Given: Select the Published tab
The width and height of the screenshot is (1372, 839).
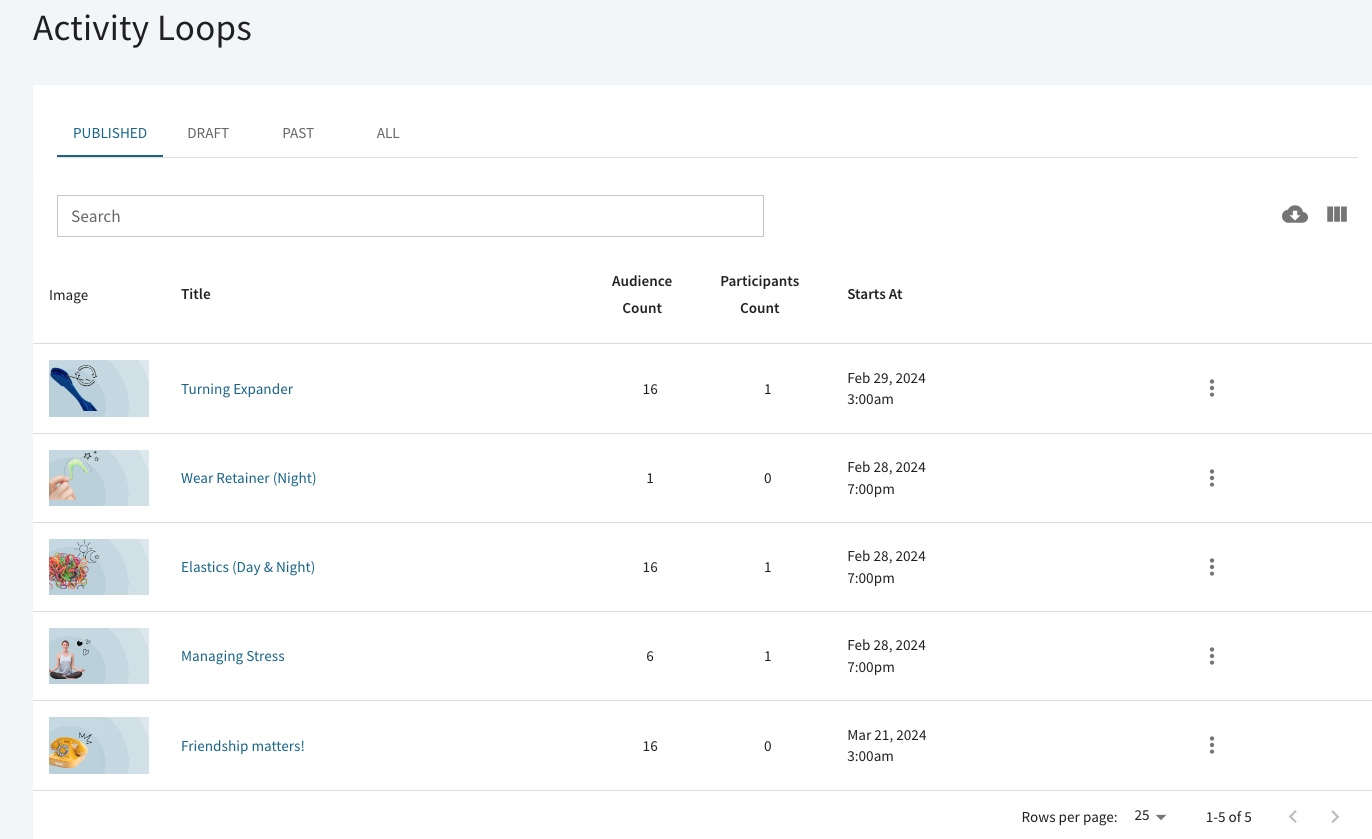Looking at the screenshot, I should 110,133.
